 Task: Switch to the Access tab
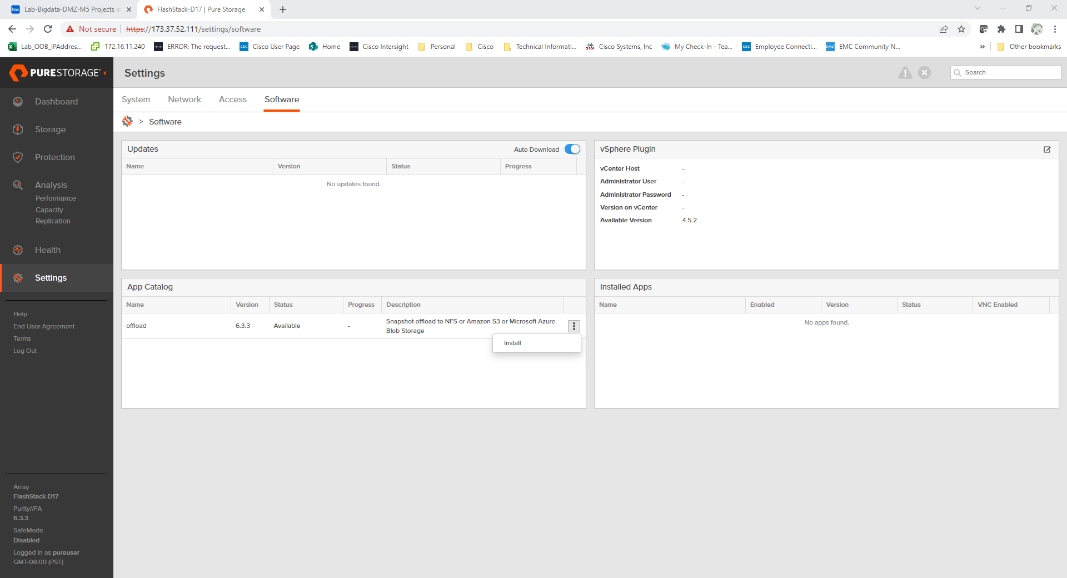(x=232, y=99)
